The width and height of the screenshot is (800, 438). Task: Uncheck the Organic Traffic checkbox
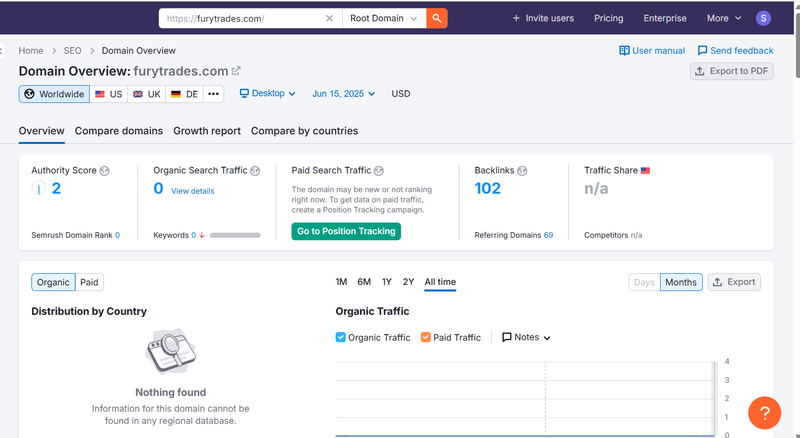[x=341, y=337]
